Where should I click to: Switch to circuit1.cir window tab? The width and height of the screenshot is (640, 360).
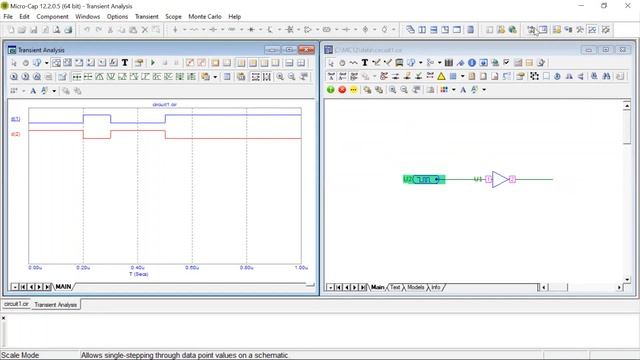click(x=16, y=304)
